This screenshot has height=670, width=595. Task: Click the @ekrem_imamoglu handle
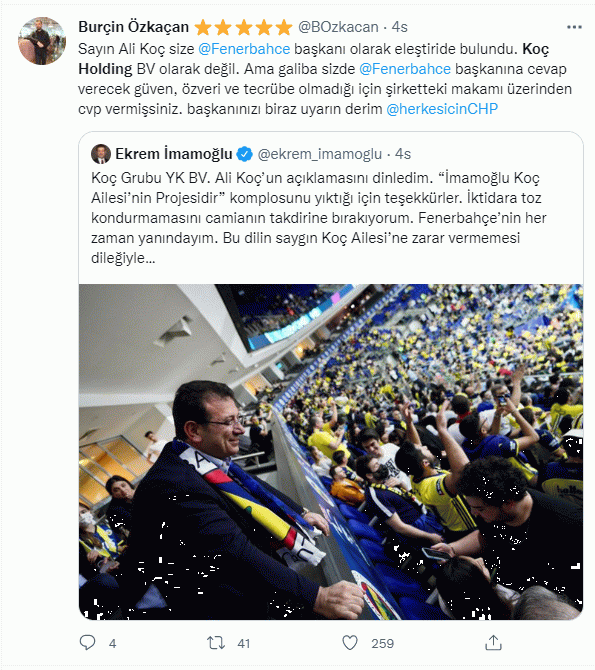coord(320,154)
